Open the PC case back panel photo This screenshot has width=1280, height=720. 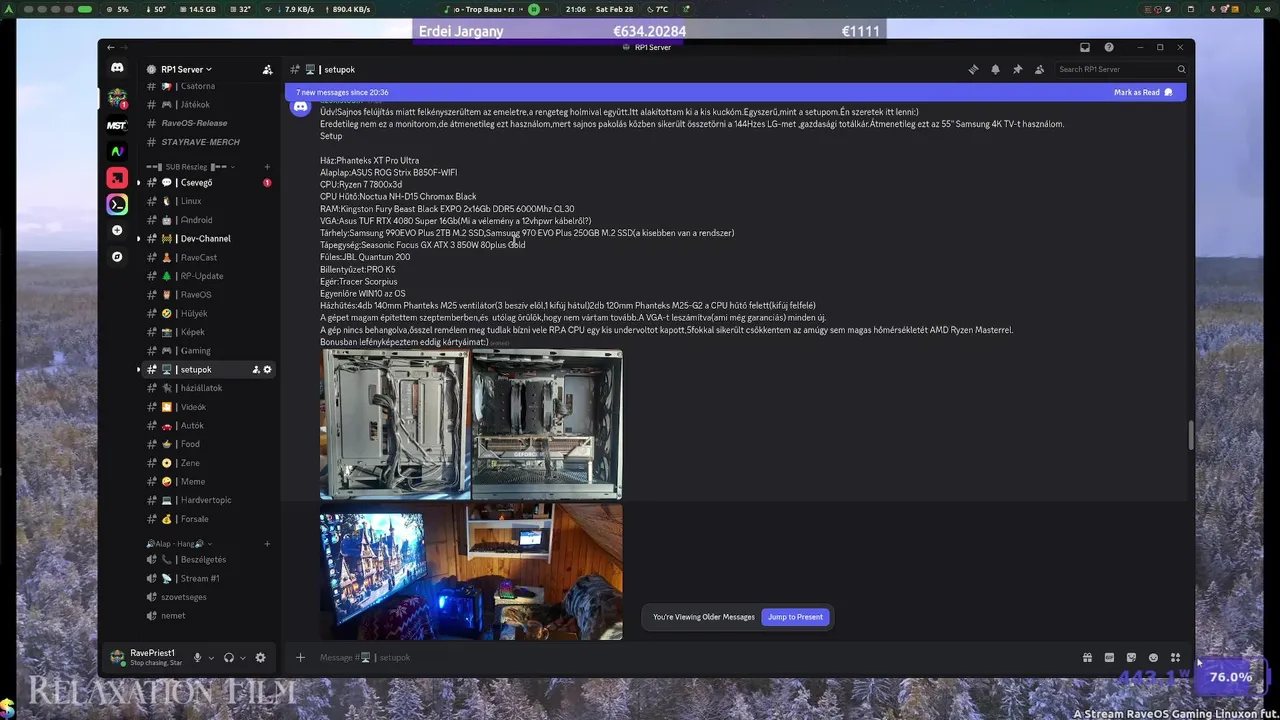point(395,424)
